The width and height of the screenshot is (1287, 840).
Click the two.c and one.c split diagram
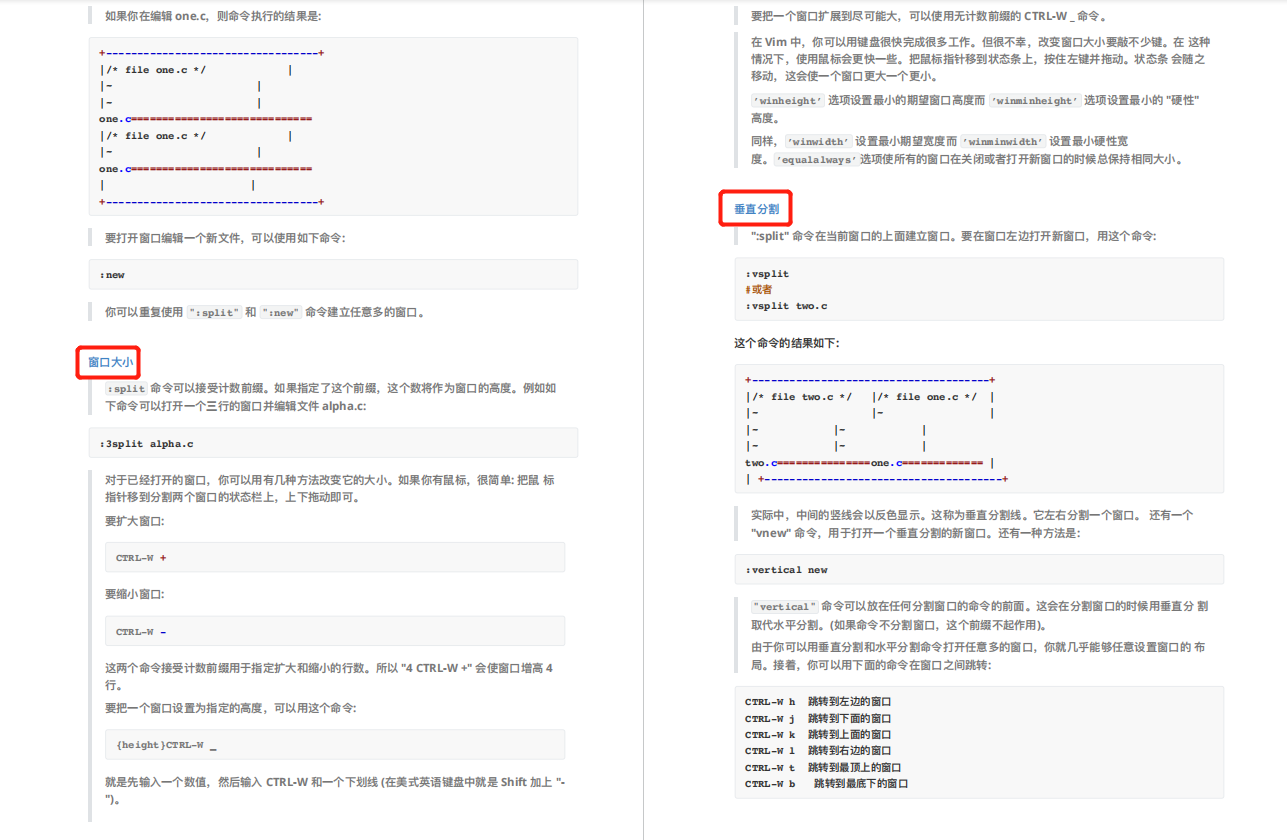click(x=980, y=428)
